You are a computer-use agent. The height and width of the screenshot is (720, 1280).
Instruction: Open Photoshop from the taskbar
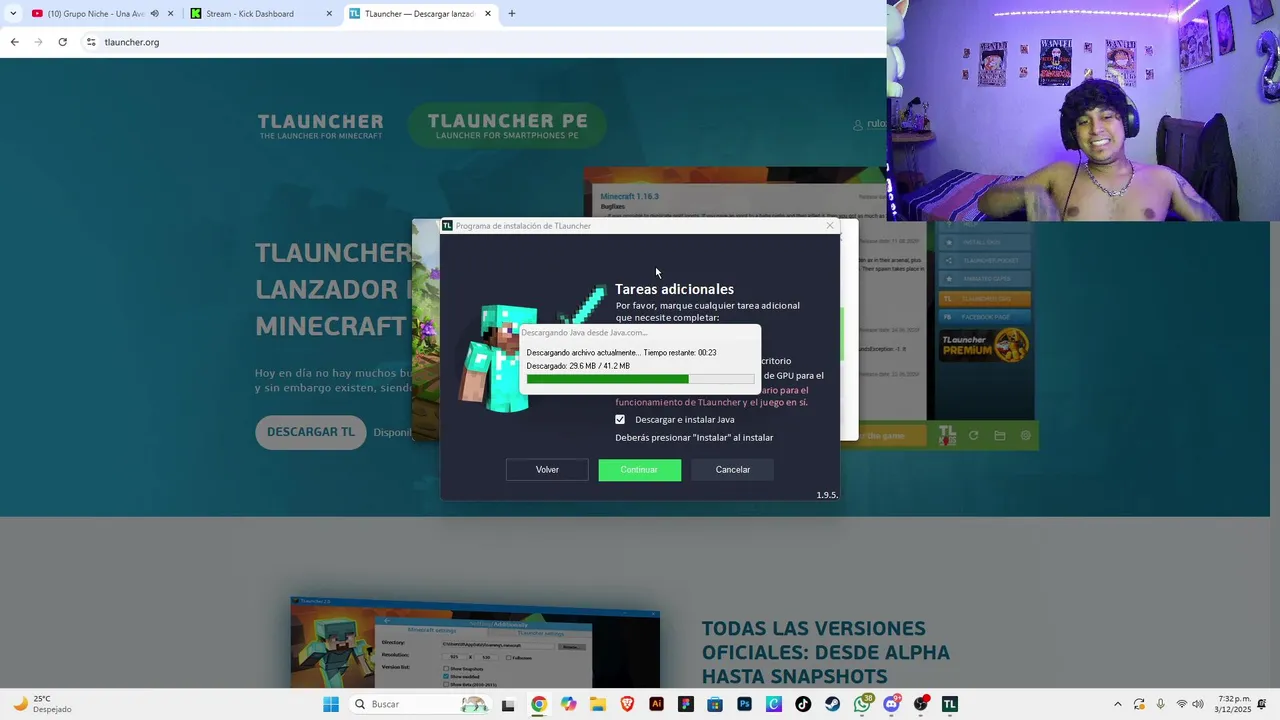click(744, 704)
